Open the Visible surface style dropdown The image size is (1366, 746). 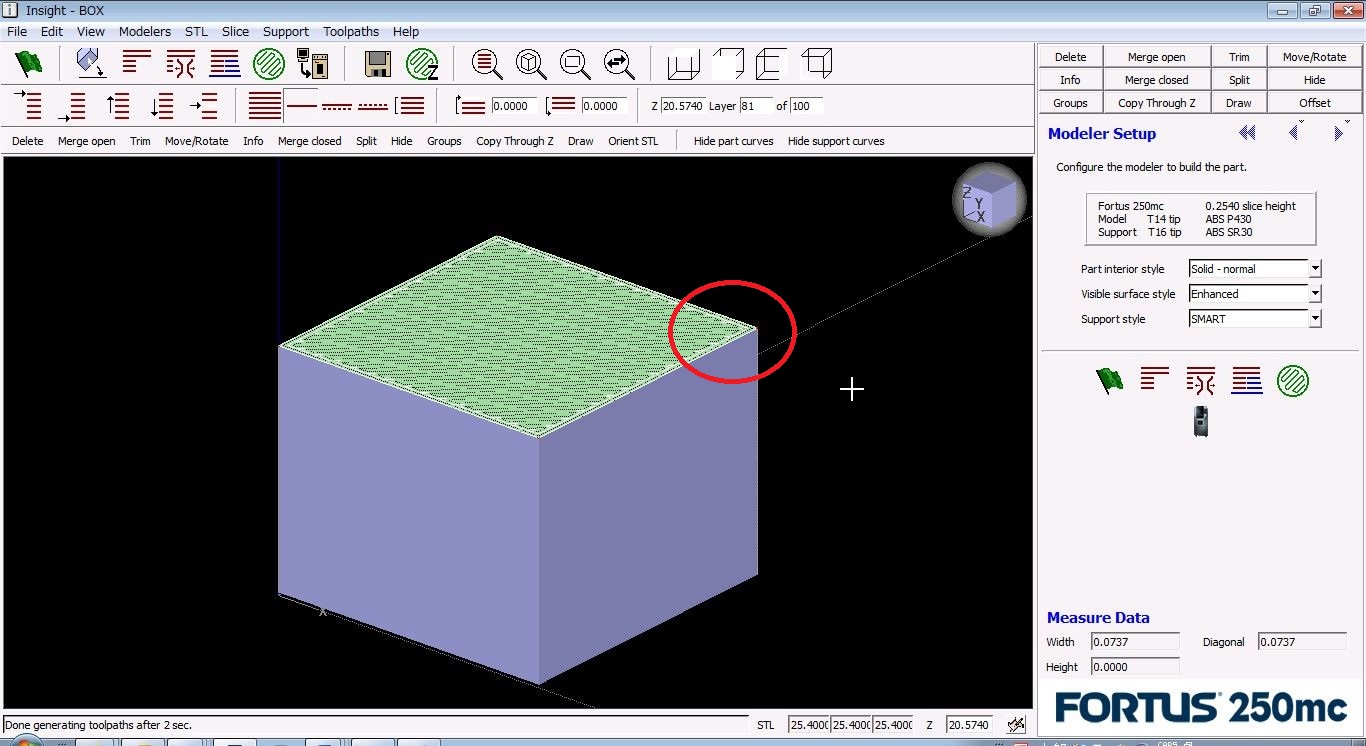tap(1315, 294)
